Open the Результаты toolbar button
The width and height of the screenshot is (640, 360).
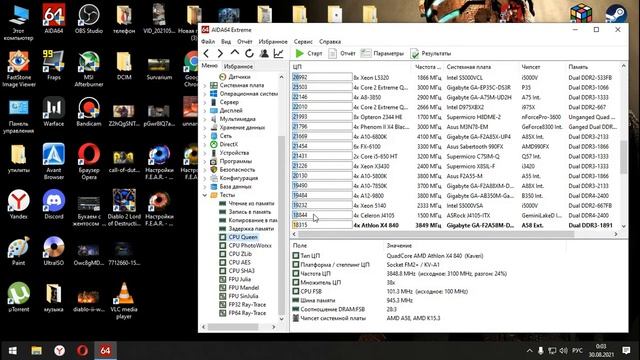431,53
